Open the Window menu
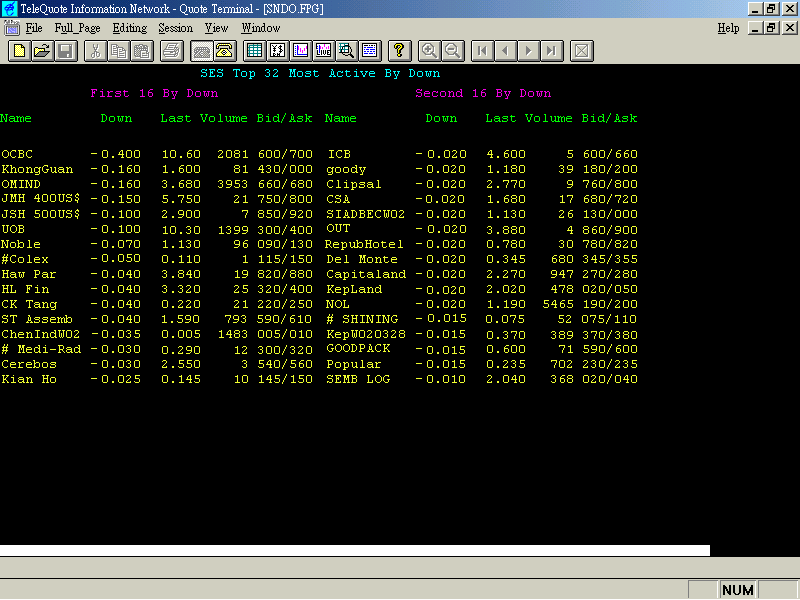The width and height of the screenshot is (800, 600). click(x=261, y=28)
